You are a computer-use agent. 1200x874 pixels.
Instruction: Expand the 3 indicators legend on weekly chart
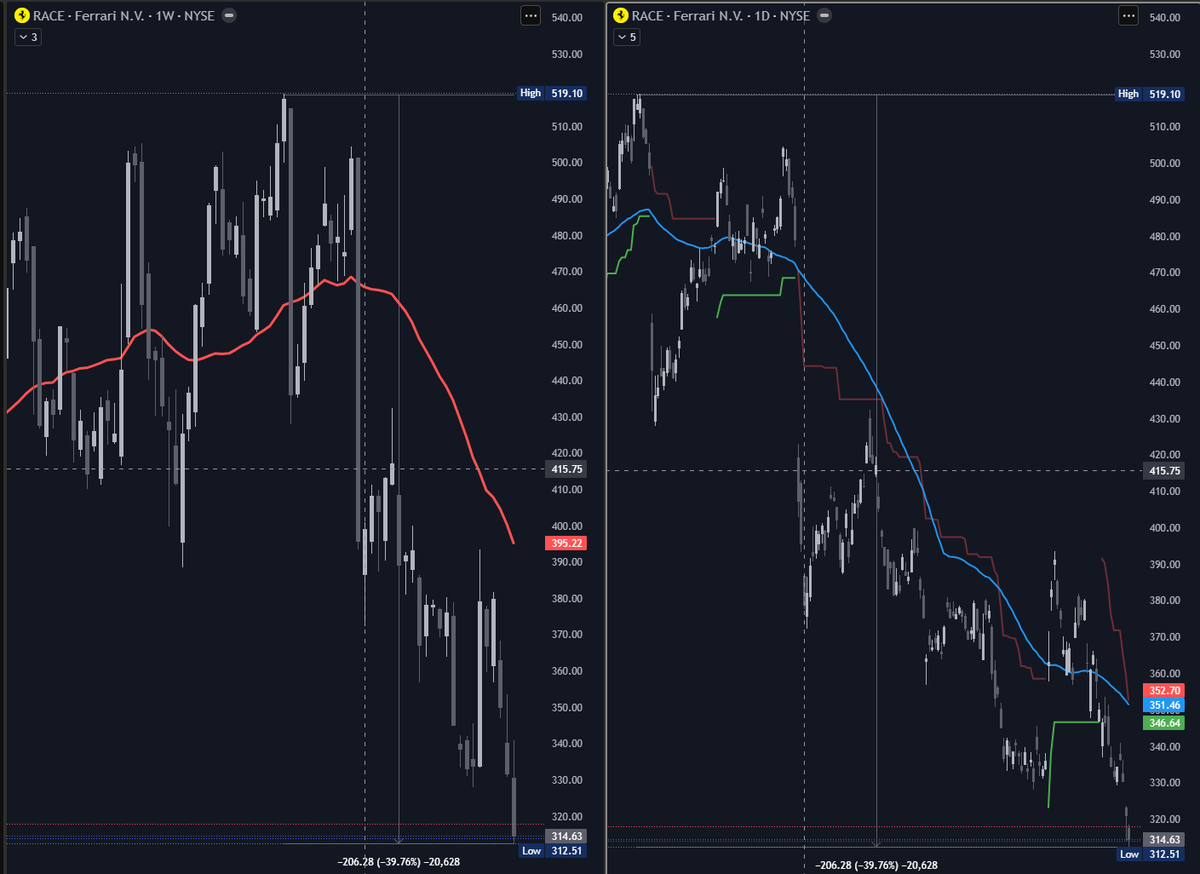pyautogui.click(x=28, y=37)
